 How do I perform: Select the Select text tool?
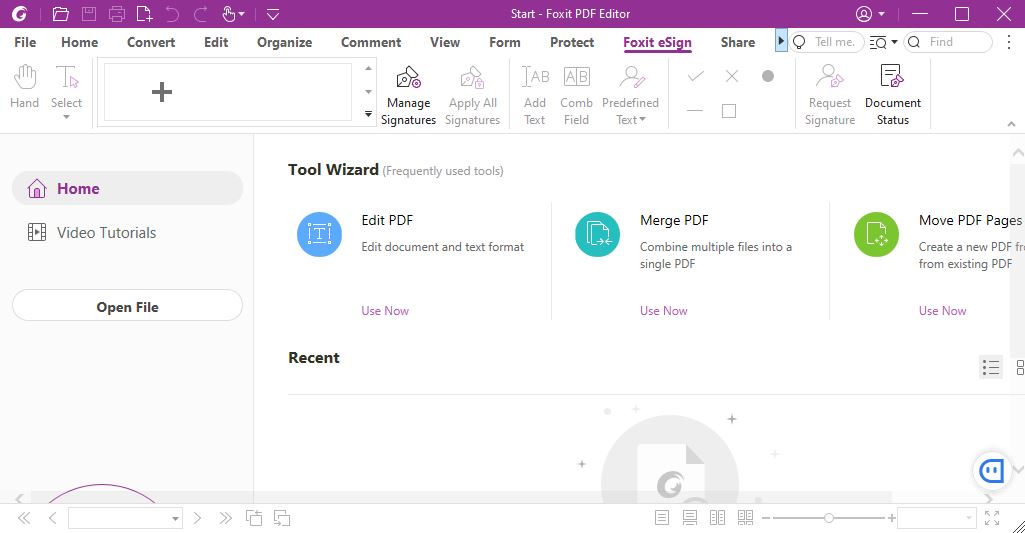66,86
